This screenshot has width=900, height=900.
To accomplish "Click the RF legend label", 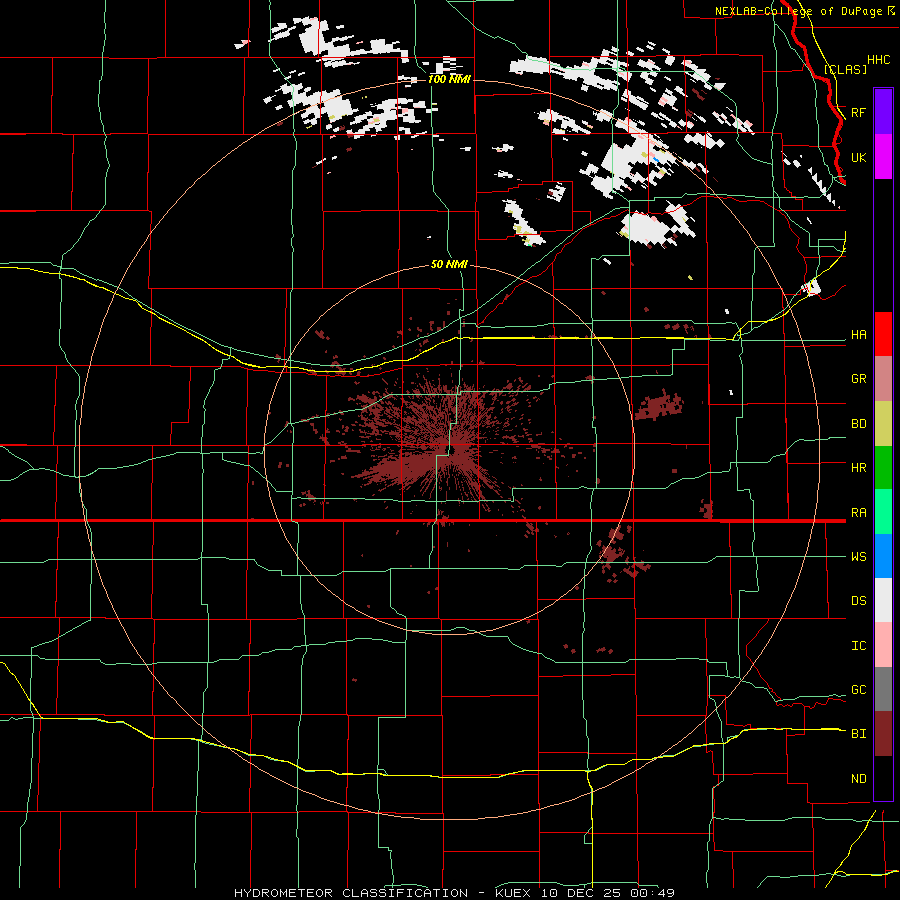I will coord(858,112).
